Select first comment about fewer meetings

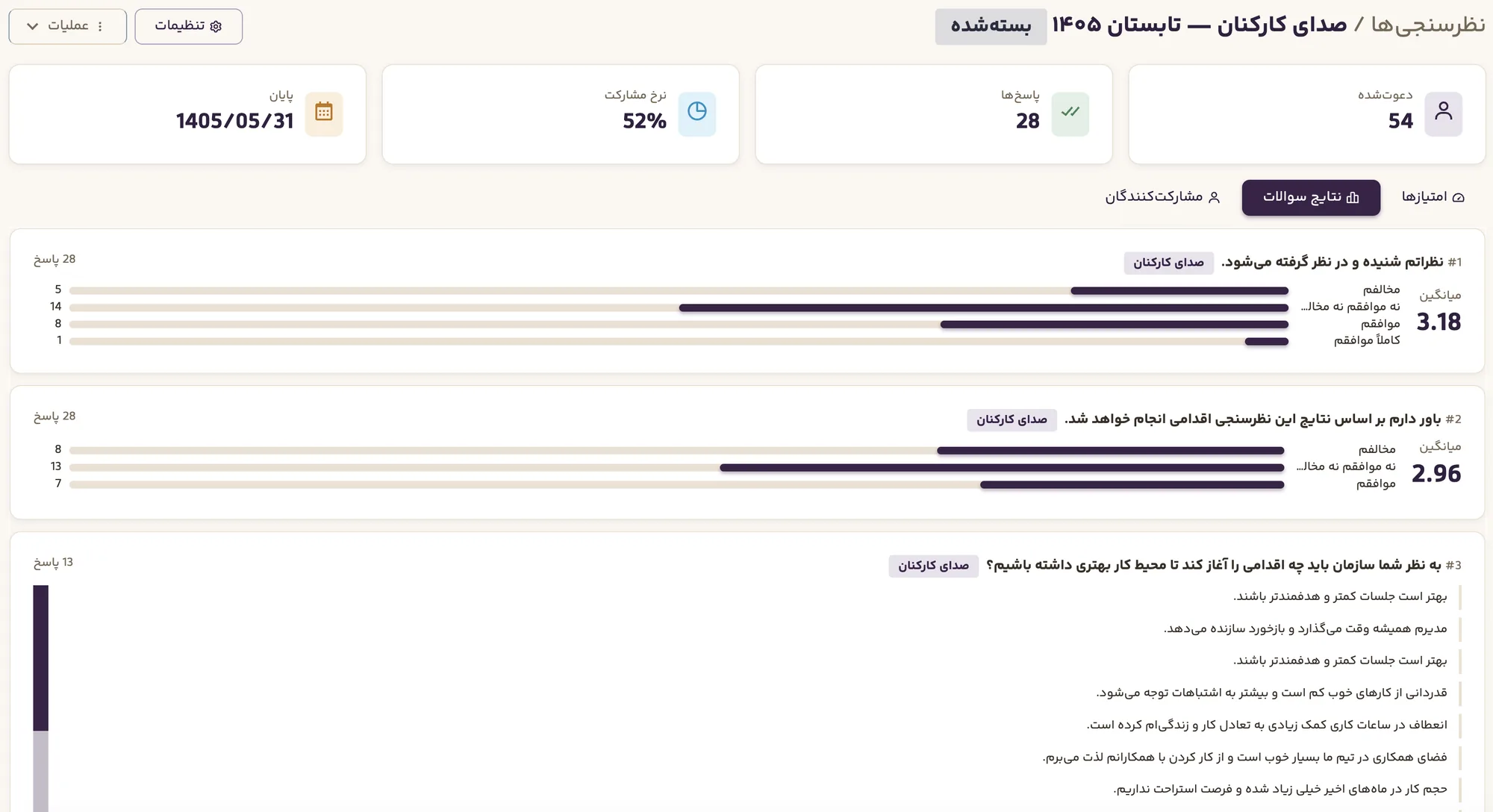[x=1340, y=596]
